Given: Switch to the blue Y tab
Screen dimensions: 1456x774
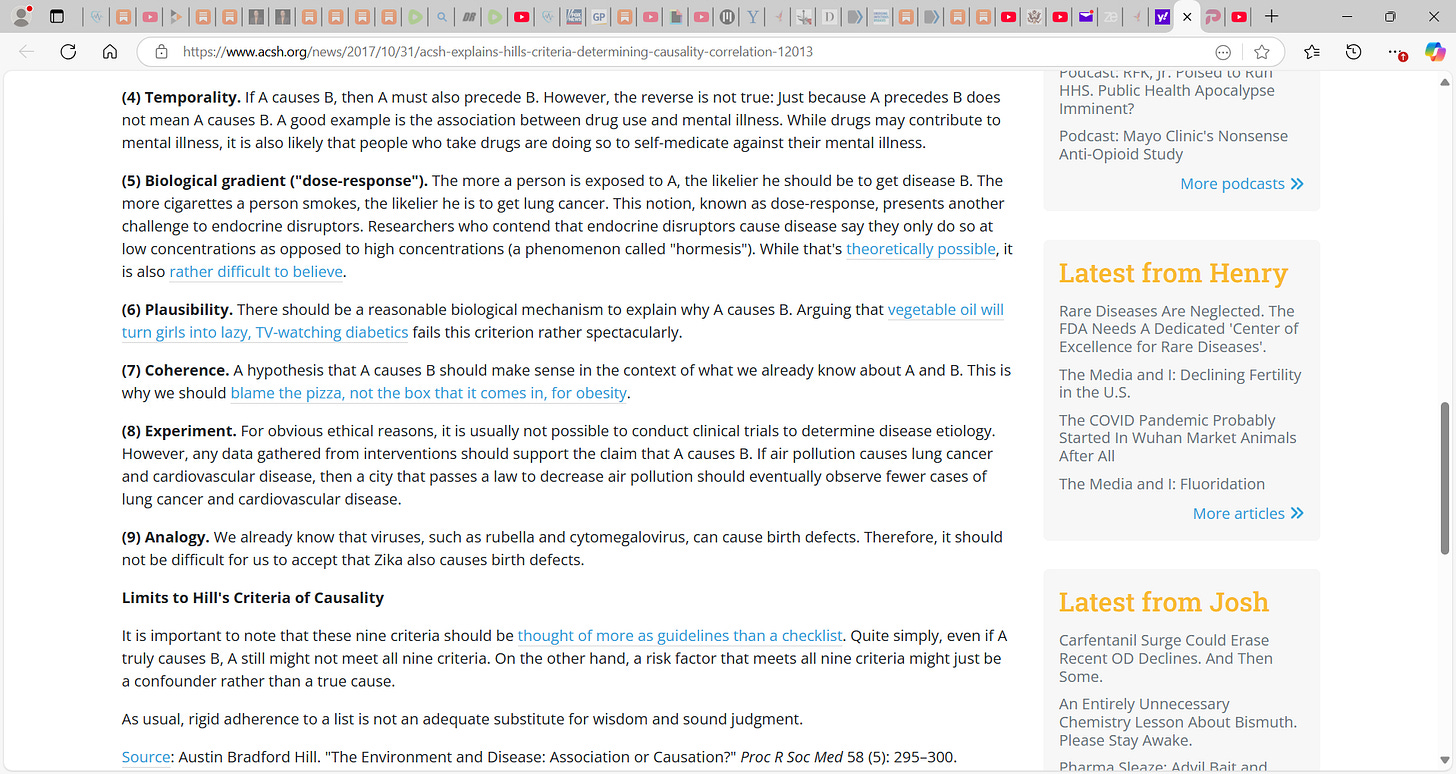Looking at the screenshot, I should [x=752, y=17].
